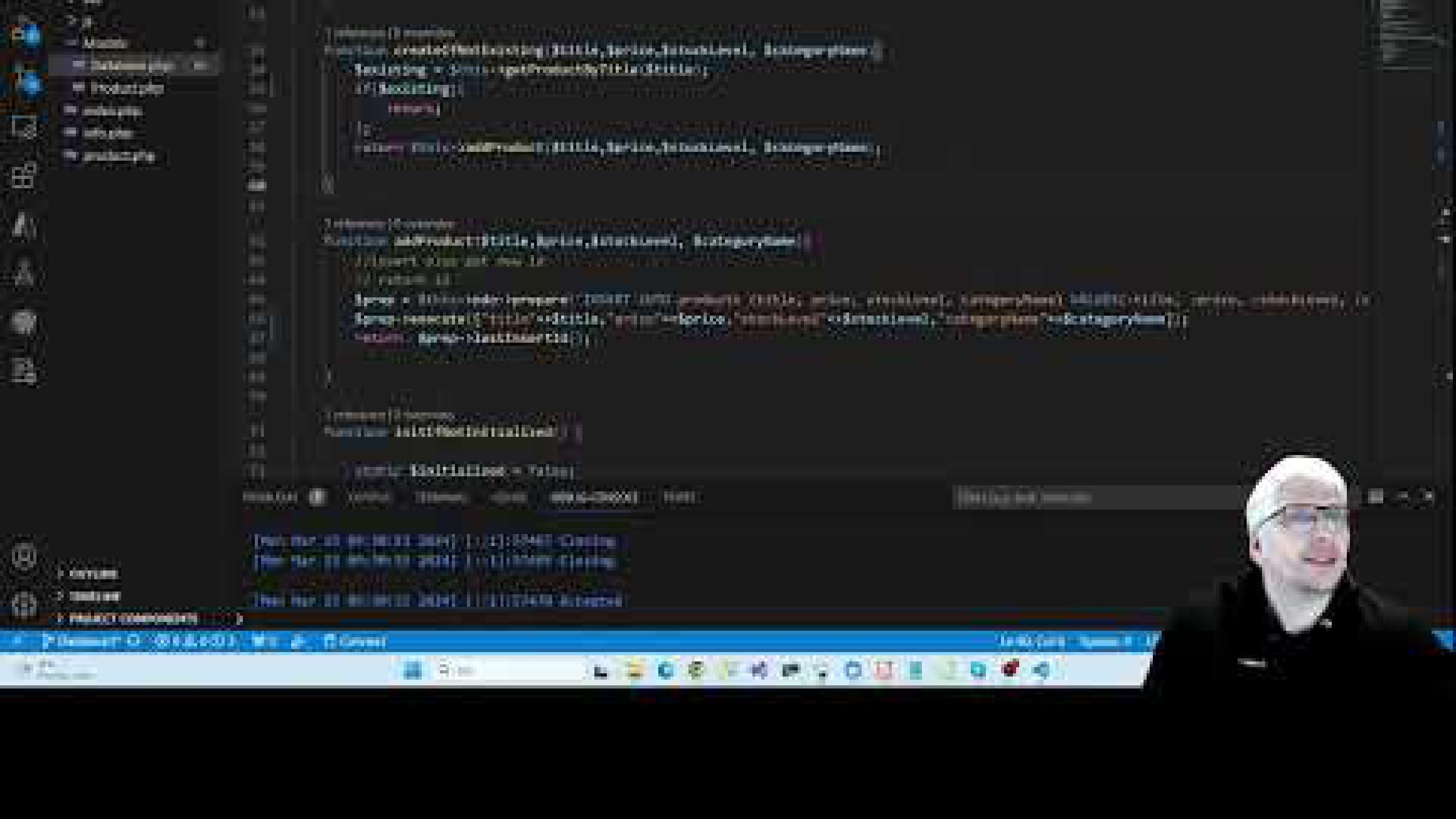Toggle the panel maximize chevron
Viewport: 1456px width, 819px height.
[x=1403, y=498]
